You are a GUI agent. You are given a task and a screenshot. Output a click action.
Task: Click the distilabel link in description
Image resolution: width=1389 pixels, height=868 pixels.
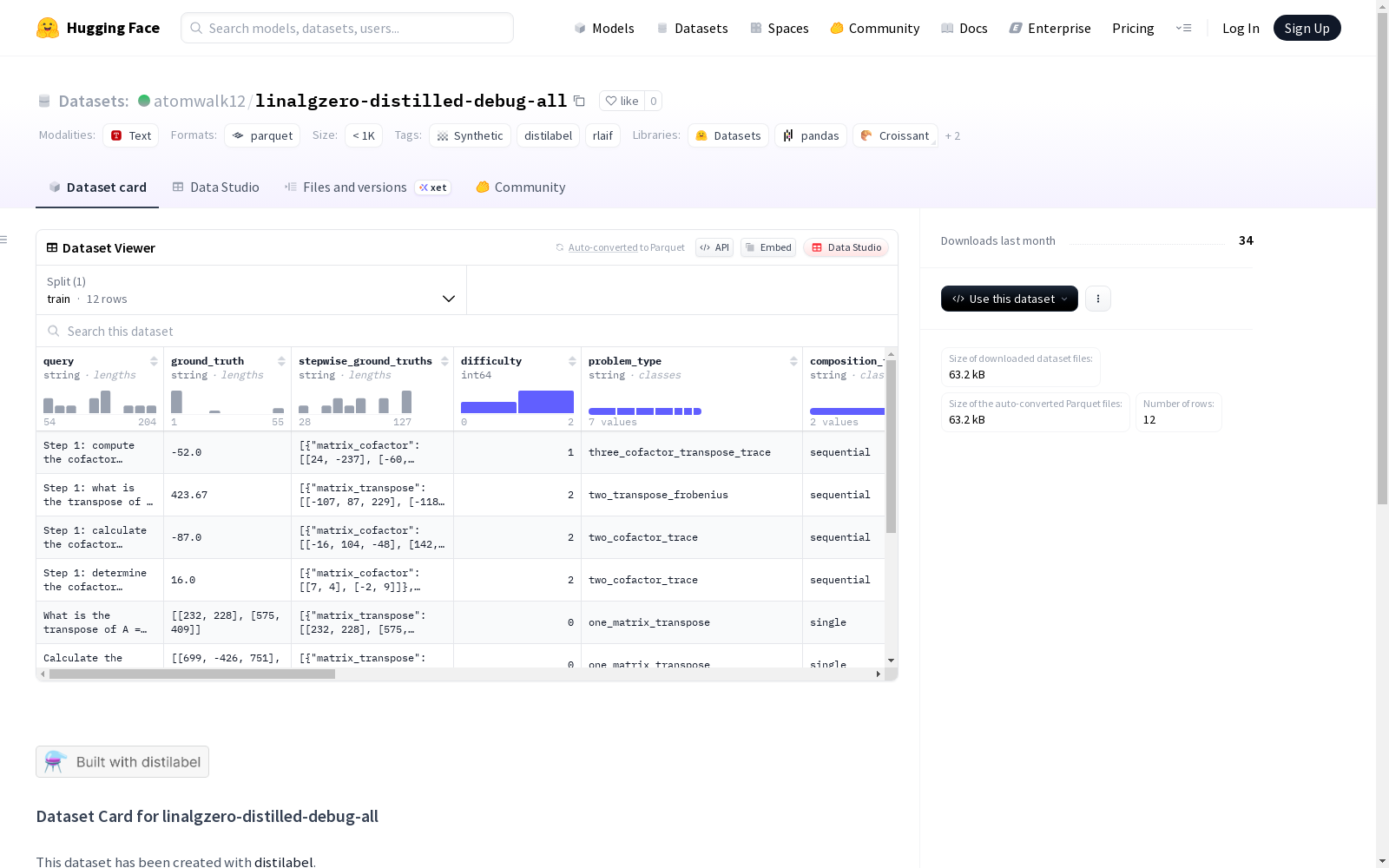coord(283,862)
